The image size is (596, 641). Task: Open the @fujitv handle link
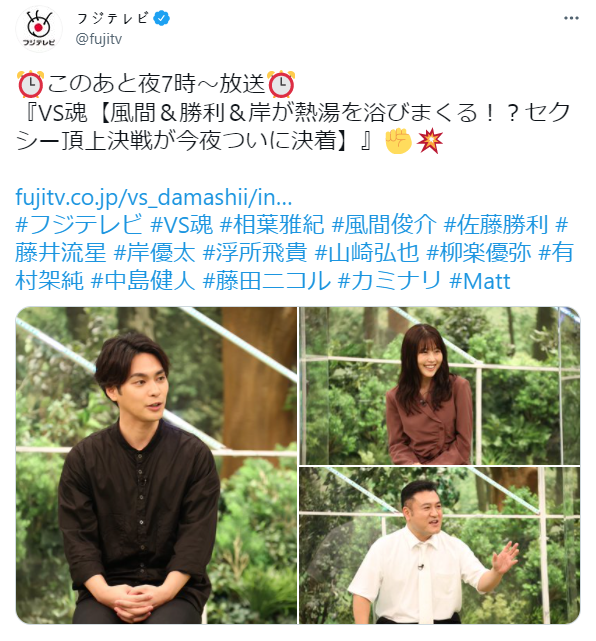pos(99,39)
